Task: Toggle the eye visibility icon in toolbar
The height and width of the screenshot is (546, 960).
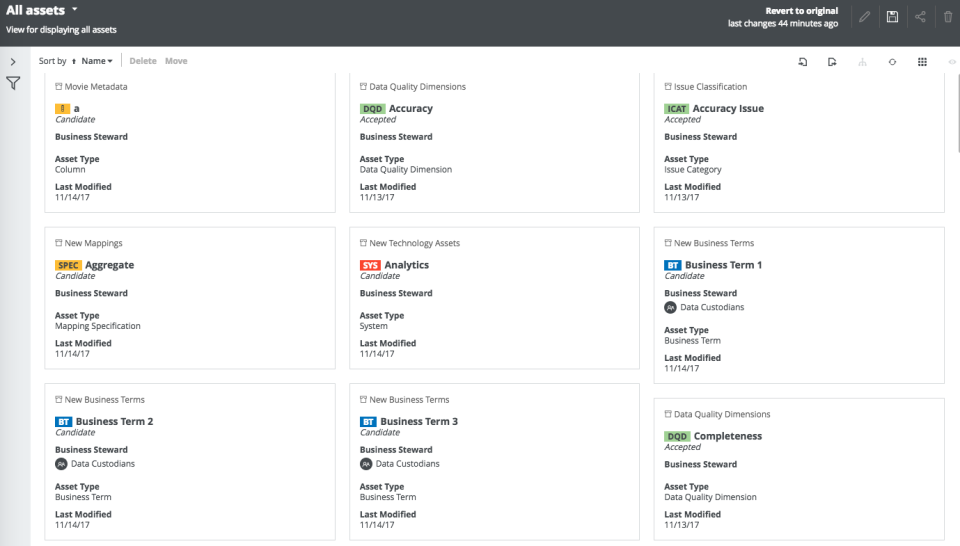Action: point(951,62)
